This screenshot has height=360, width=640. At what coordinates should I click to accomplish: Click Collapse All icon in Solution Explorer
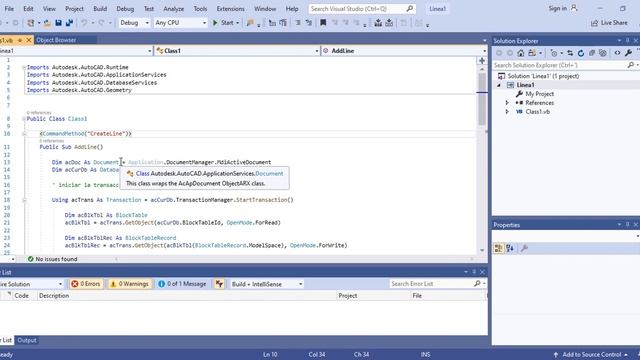592,53
